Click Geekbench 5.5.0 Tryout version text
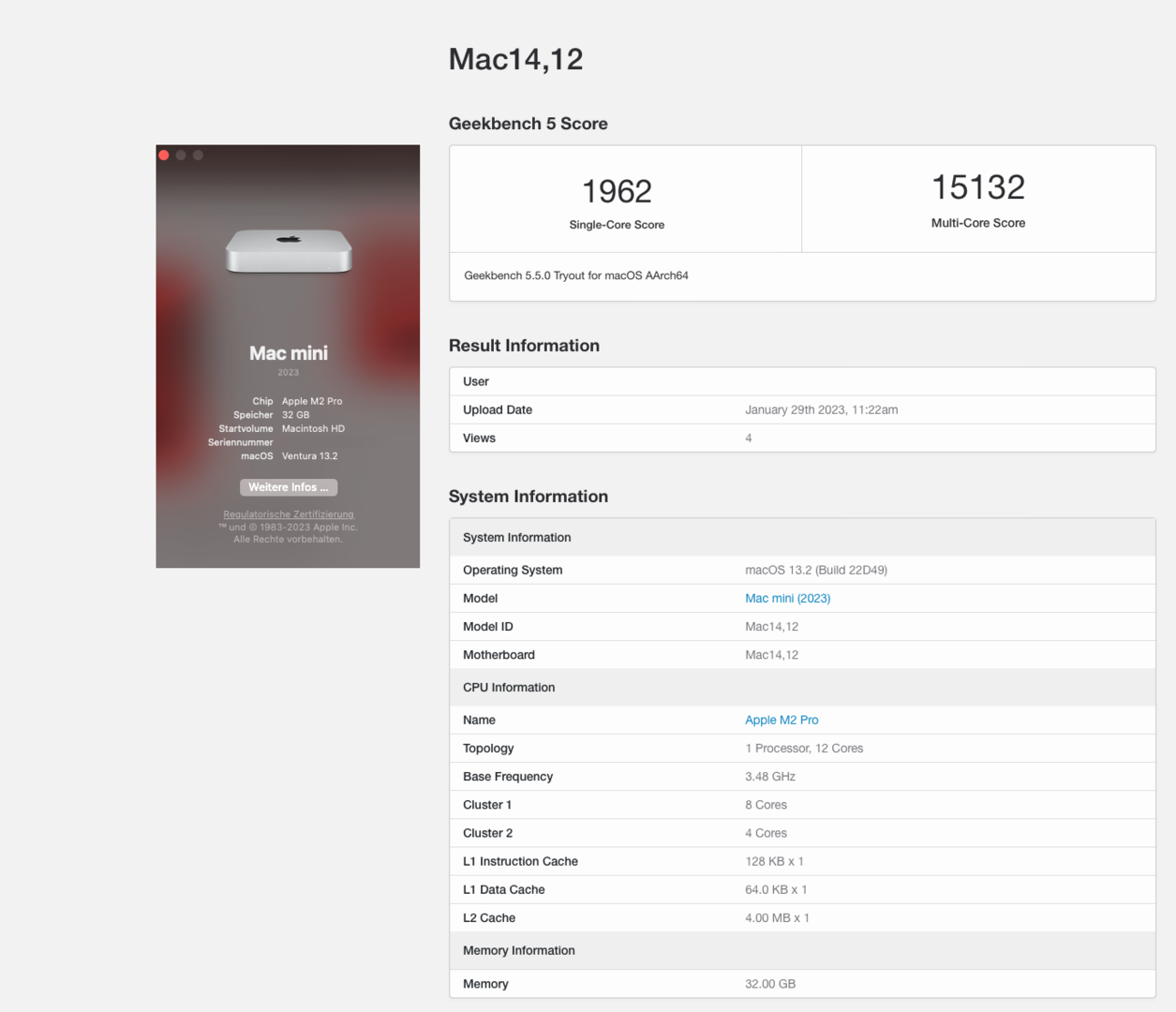 pos(576,275)
